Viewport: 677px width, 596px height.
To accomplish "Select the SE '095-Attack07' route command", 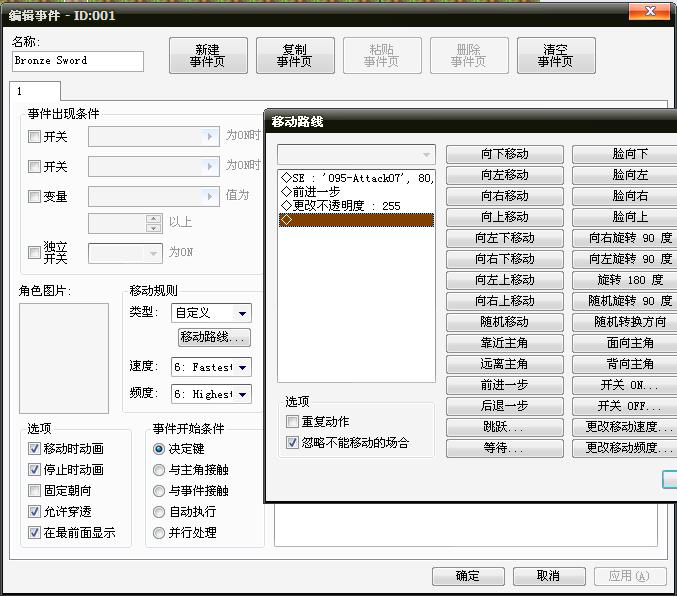I will coord(357,178).
